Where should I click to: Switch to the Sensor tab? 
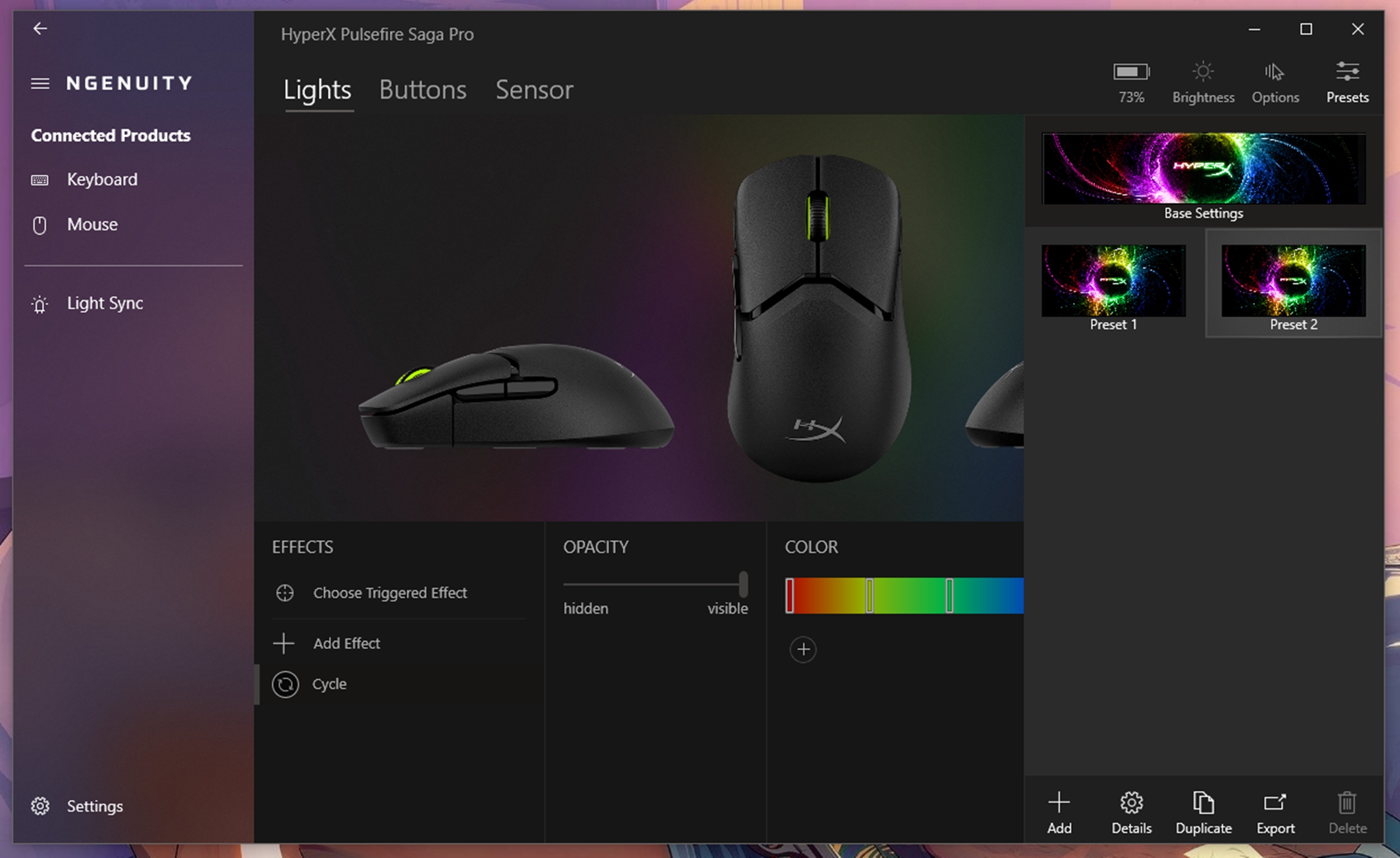click(534, 90)
